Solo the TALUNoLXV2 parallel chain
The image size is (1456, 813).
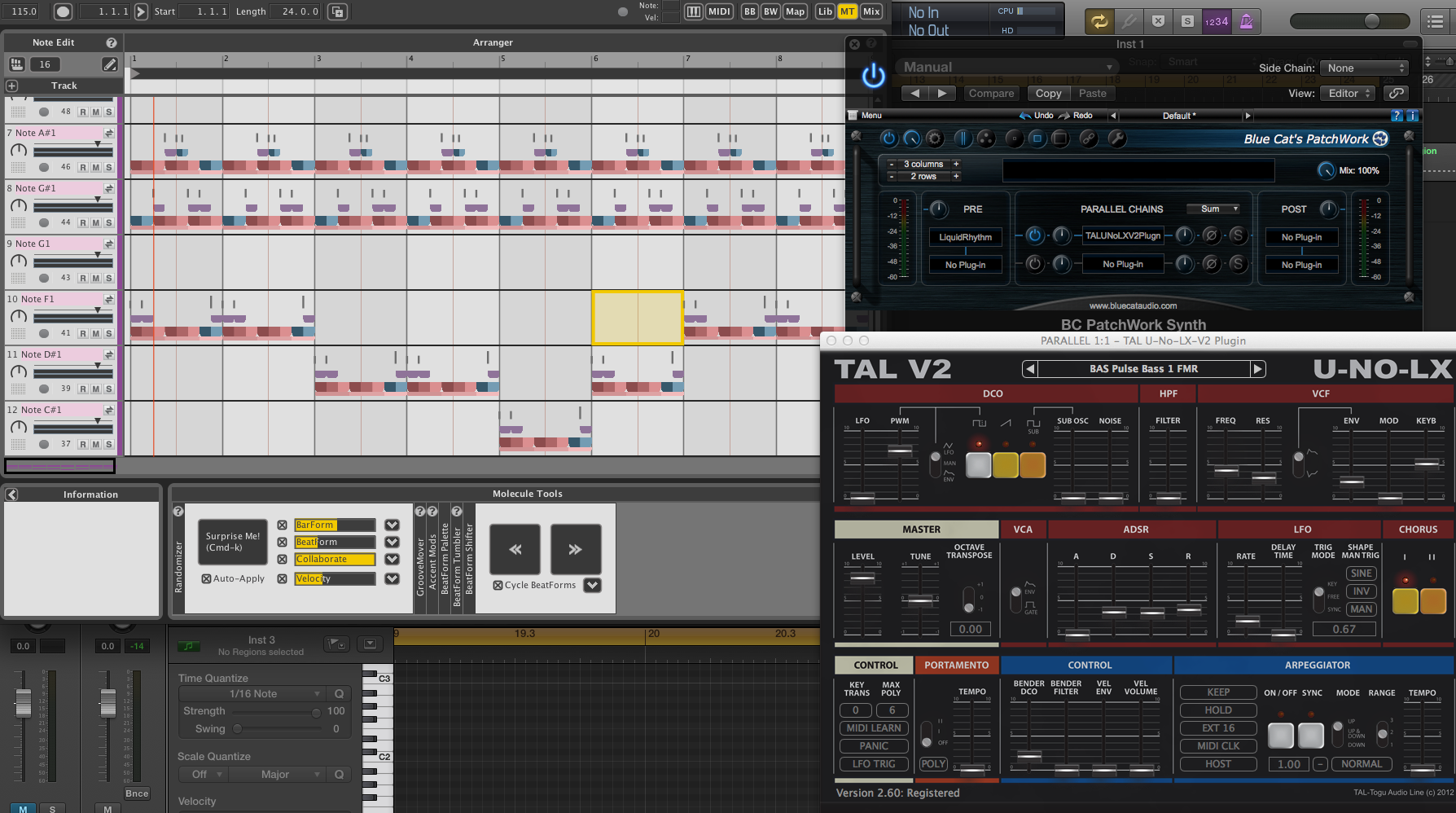[x=1238, y=236]
